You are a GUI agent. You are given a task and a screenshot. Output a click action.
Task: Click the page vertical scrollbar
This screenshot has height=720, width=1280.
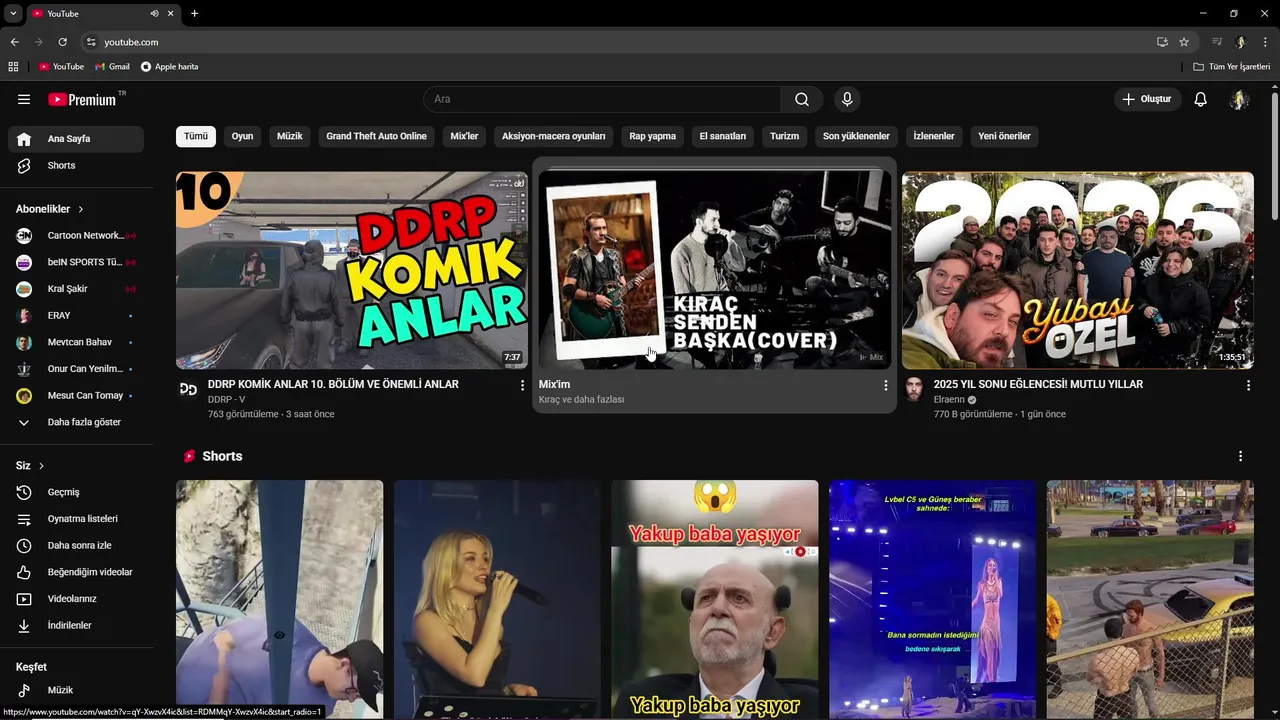tap(1275, 155)
